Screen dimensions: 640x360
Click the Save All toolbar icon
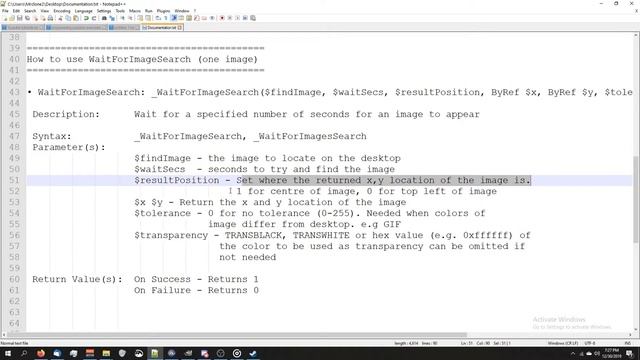pos(27,18)
